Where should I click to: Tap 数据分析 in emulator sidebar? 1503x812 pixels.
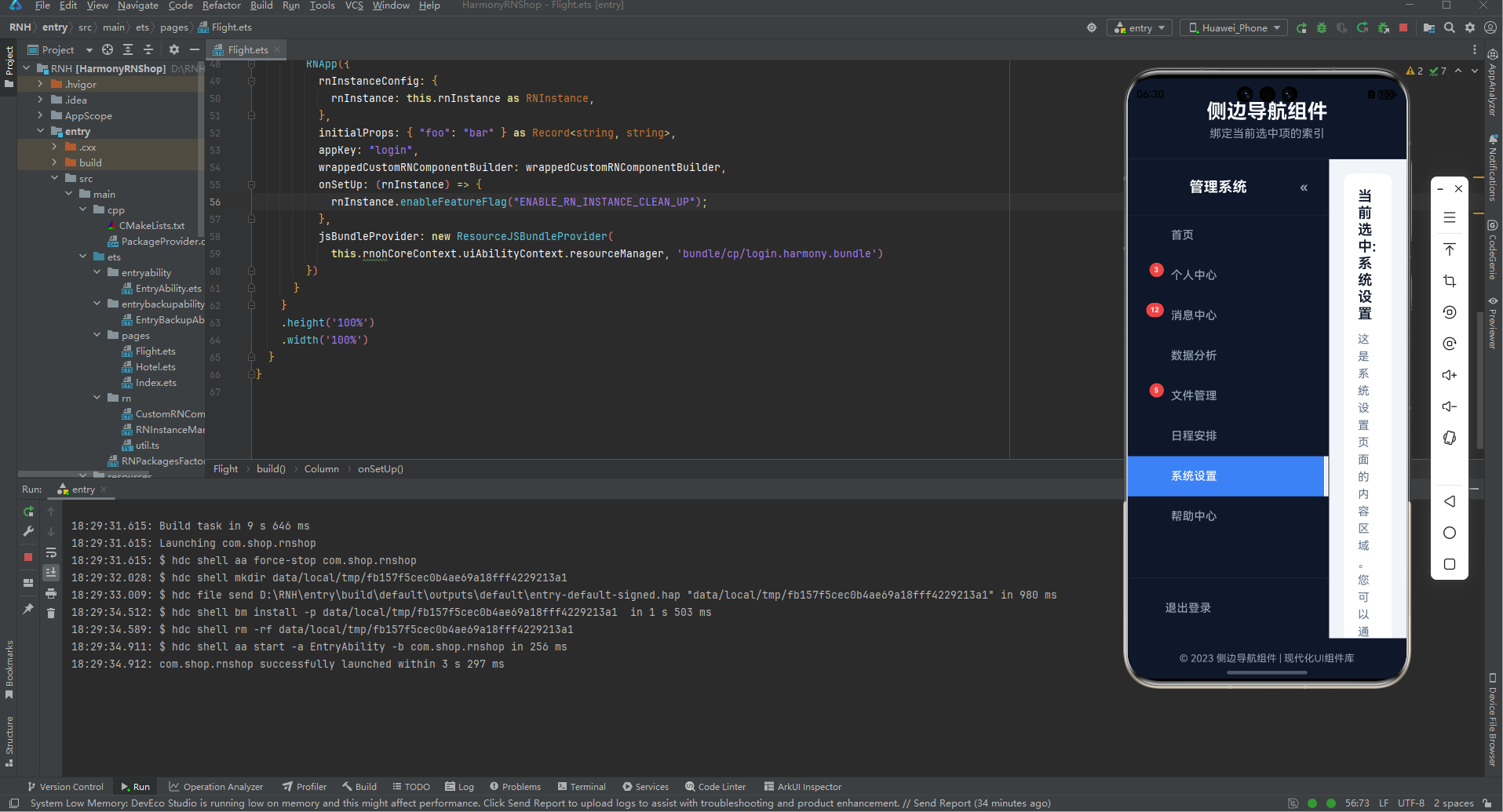(x=1193, y=355)
